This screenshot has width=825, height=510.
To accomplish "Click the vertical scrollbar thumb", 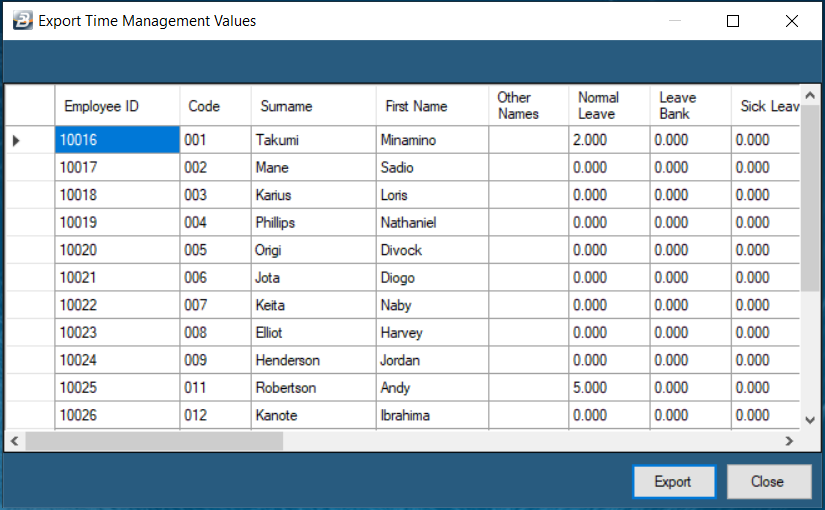I will click(x=810, y=197).
